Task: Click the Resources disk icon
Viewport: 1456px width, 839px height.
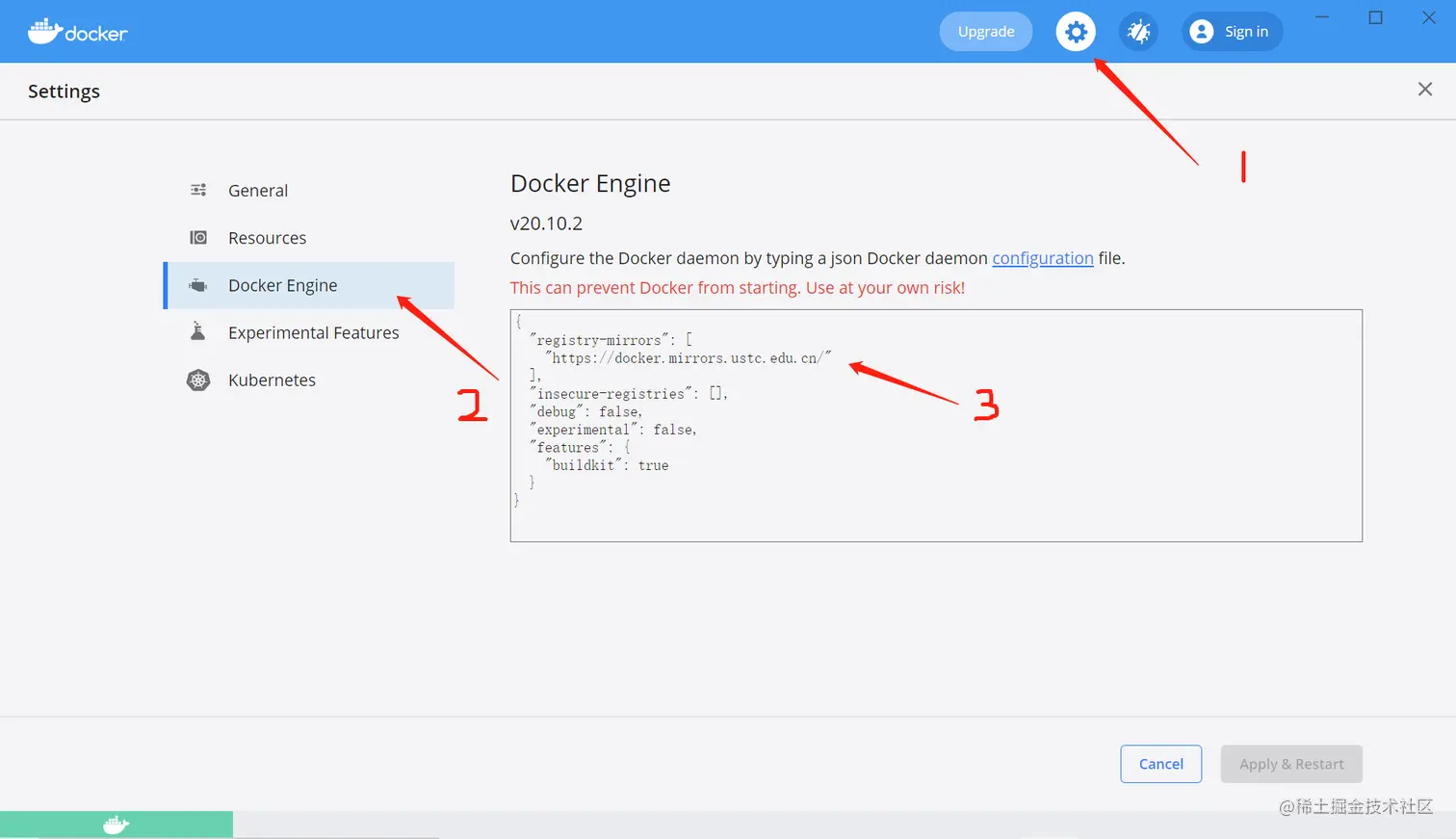Action: point(198,237)
